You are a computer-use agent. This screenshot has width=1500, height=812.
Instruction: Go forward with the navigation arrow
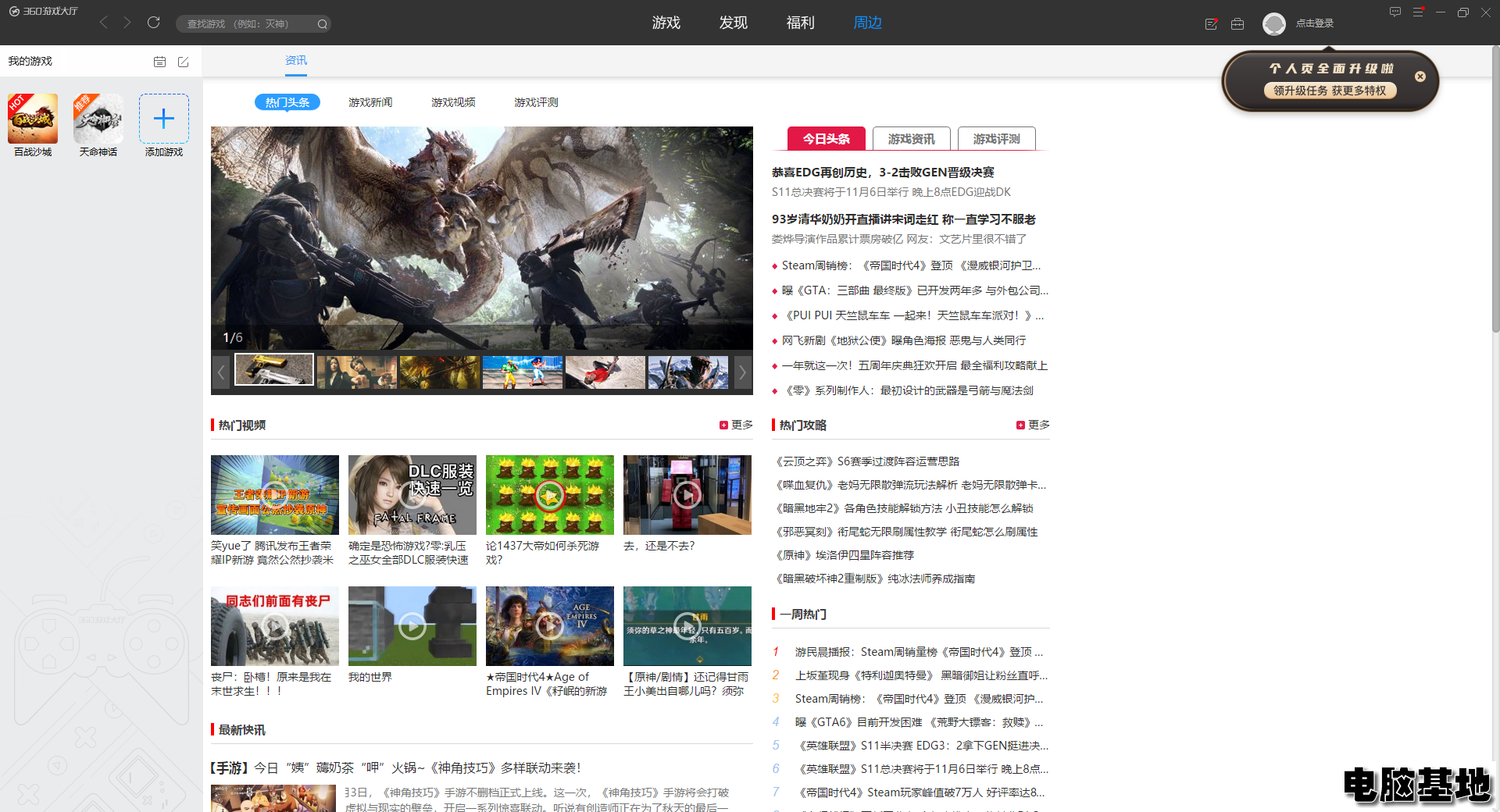[x=127, y=23]
